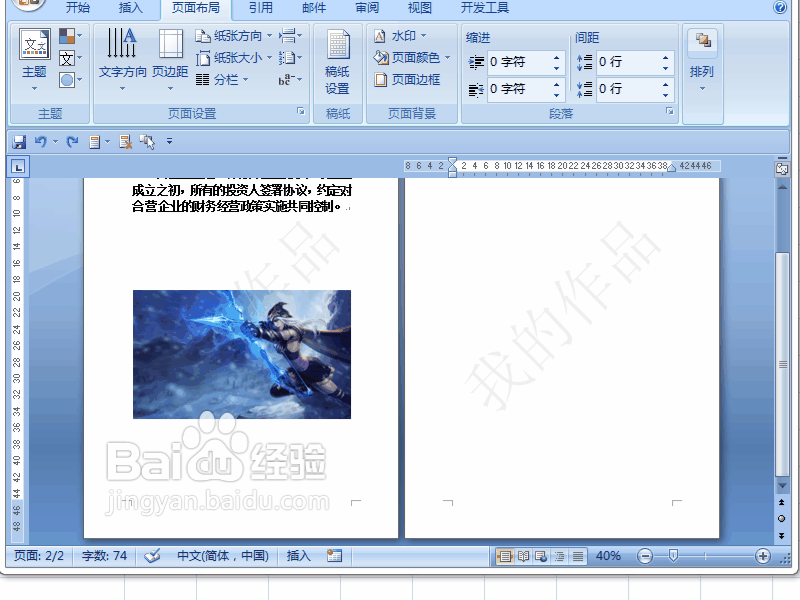Click the select objects cursor icon

tap(148, 142)
